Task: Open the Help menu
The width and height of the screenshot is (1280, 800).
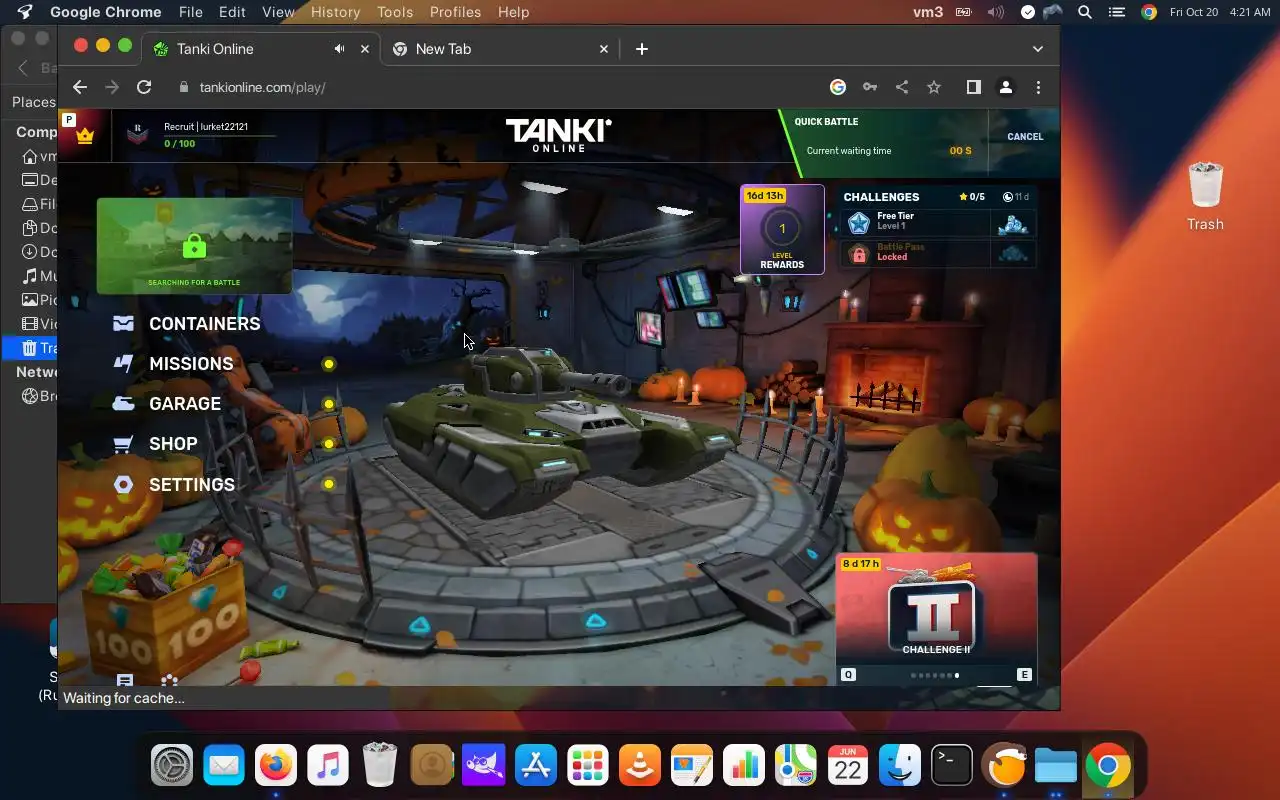Action: click(513, 12)
